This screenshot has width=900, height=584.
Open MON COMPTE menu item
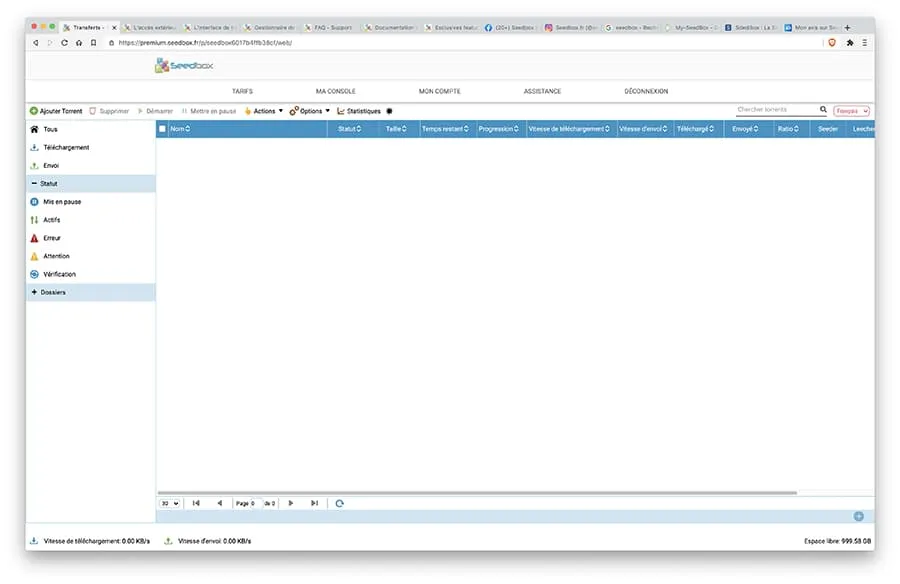[x=439, y=91]
